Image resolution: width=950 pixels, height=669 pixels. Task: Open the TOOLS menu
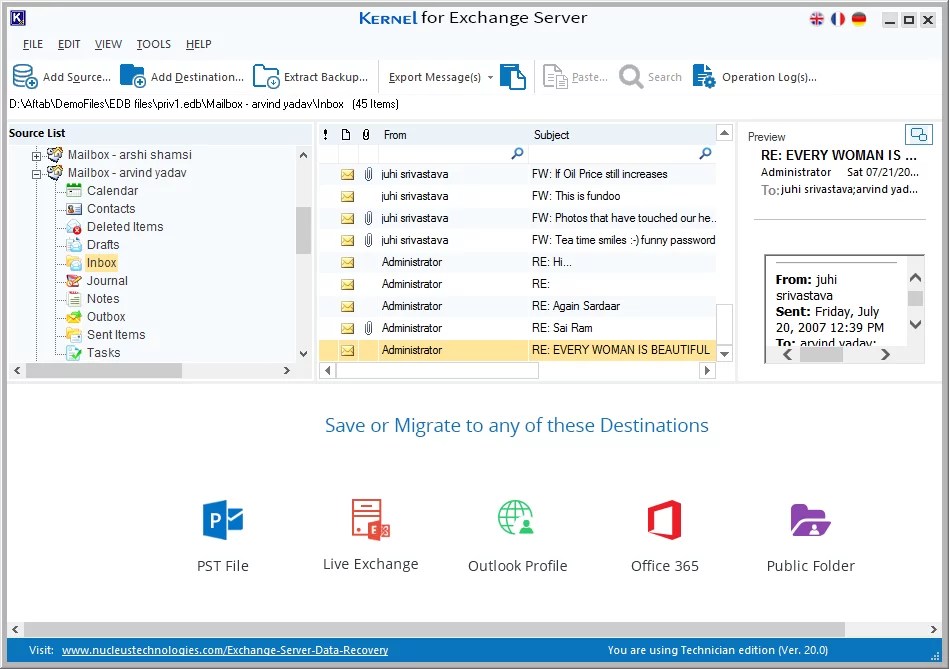pos(153,44)
